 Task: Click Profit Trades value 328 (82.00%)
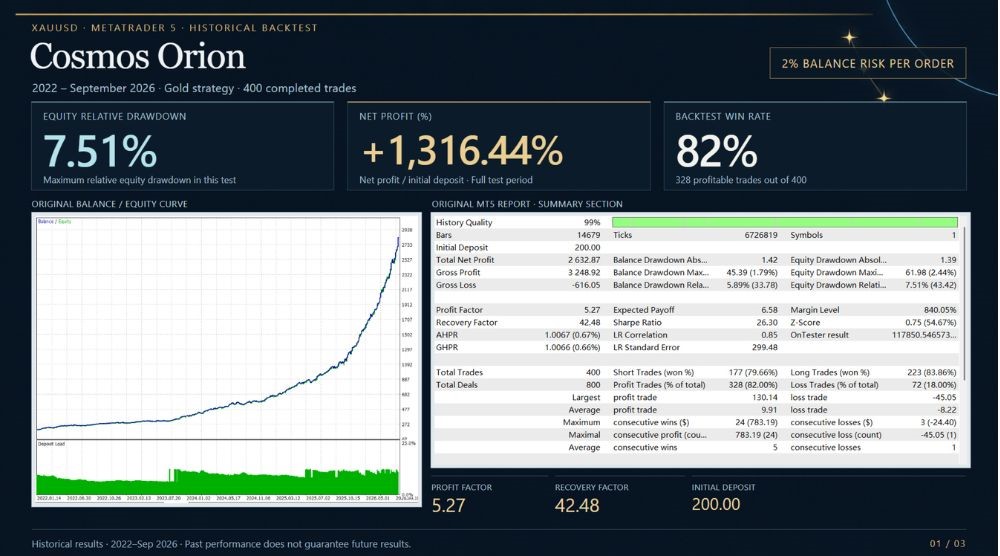pyautogui.click(x=753, y=385)
